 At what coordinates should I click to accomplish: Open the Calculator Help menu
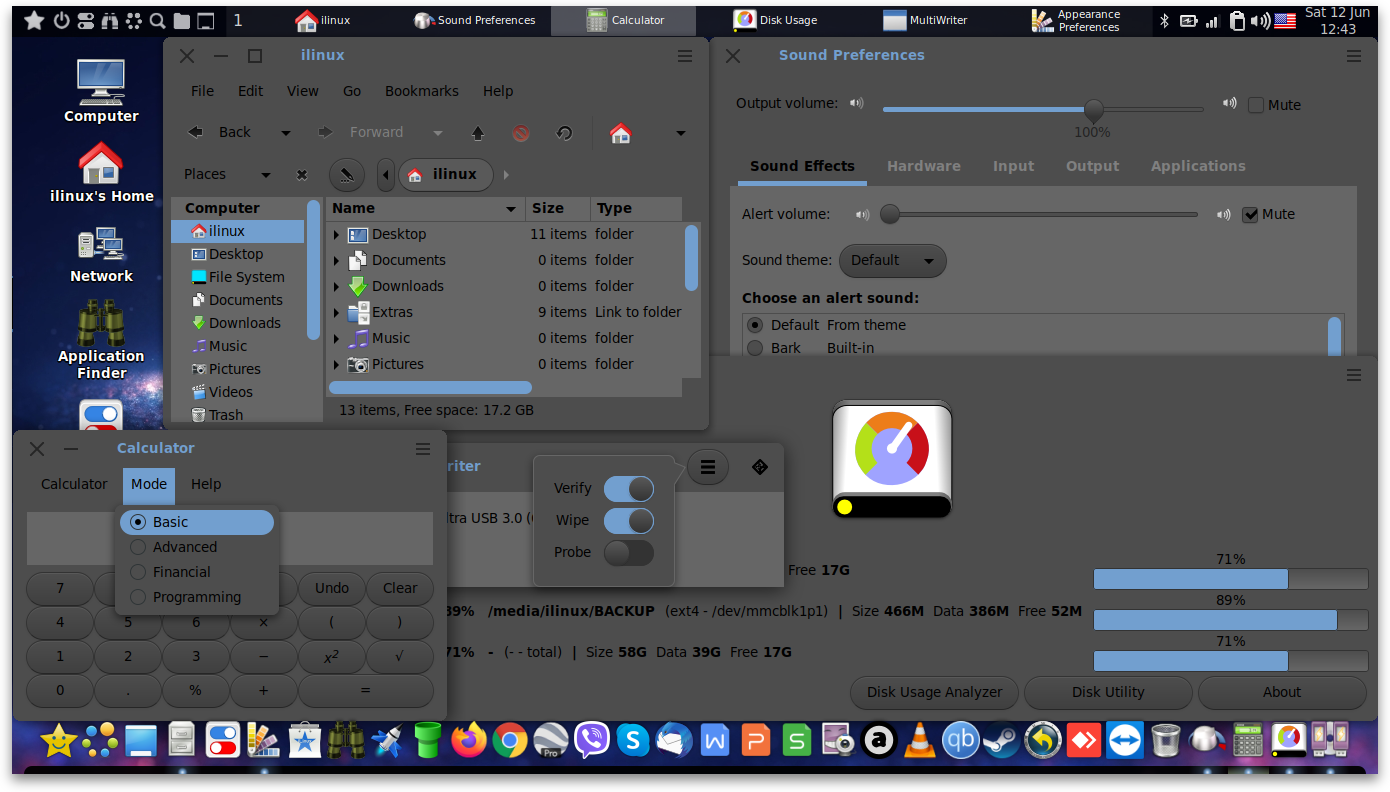(x=206, y=484)
